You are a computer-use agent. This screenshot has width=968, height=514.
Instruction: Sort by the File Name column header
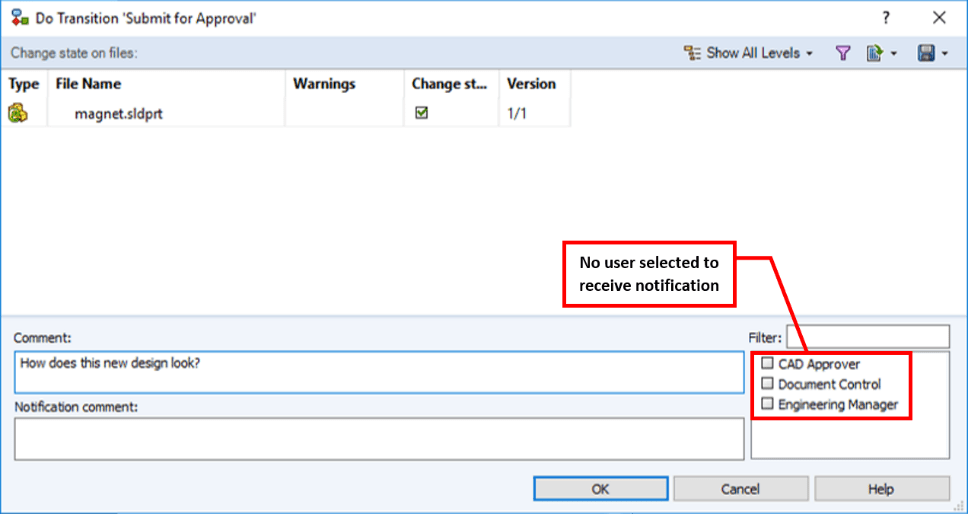click(x=88, y=84)
